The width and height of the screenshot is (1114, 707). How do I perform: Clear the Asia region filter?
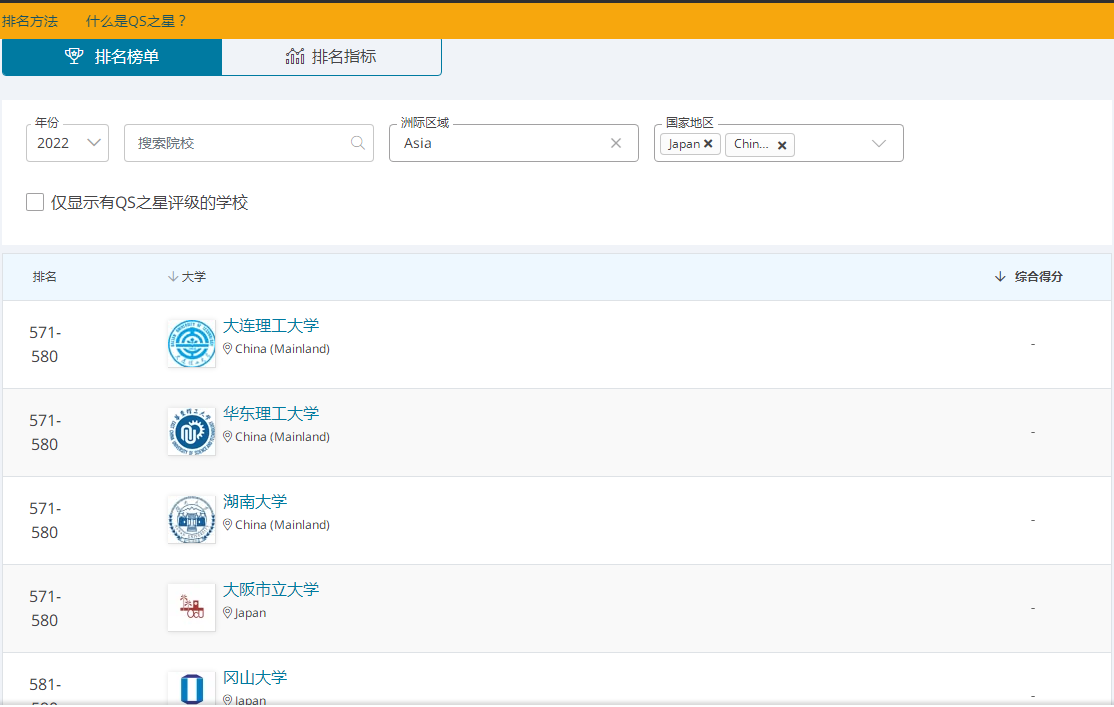tap(616, 143)
